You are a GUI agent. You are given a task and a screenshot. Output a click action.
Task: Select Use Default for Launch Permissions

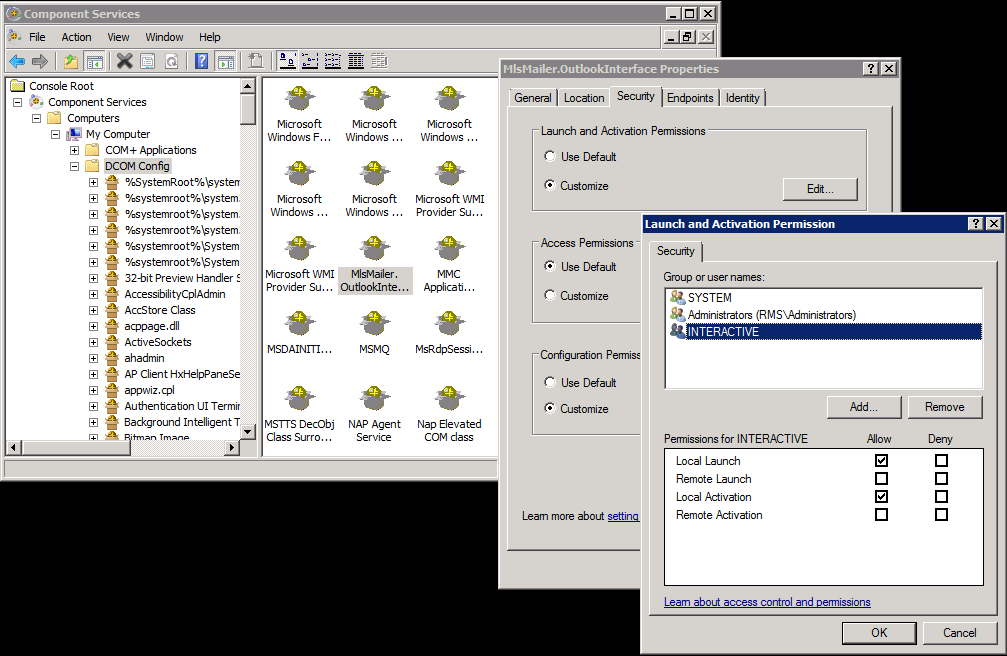pyautogui.click(x=550, y=157)
